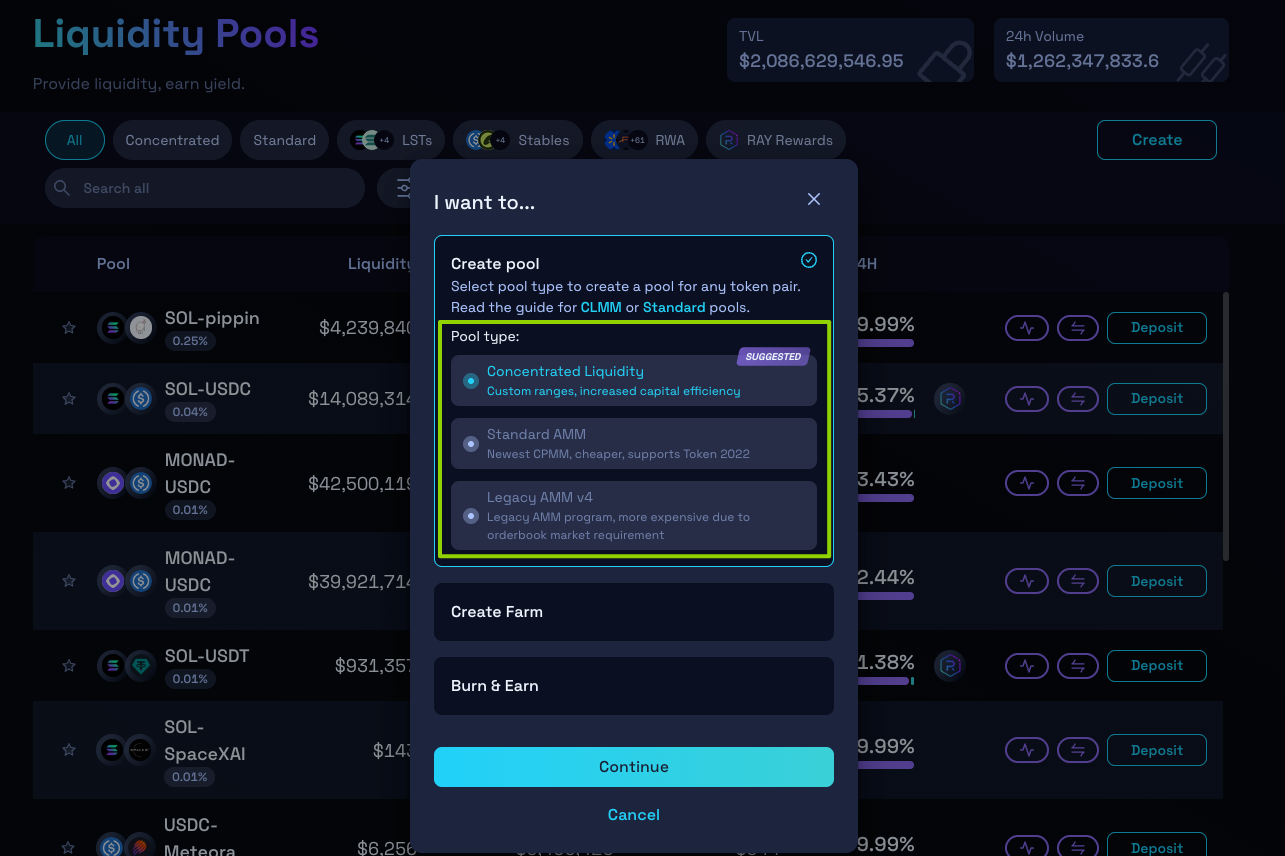Viewport: 1285px width, 856px height.
Task: Expand the Create Farm option
Action: [x=633, y=612]
